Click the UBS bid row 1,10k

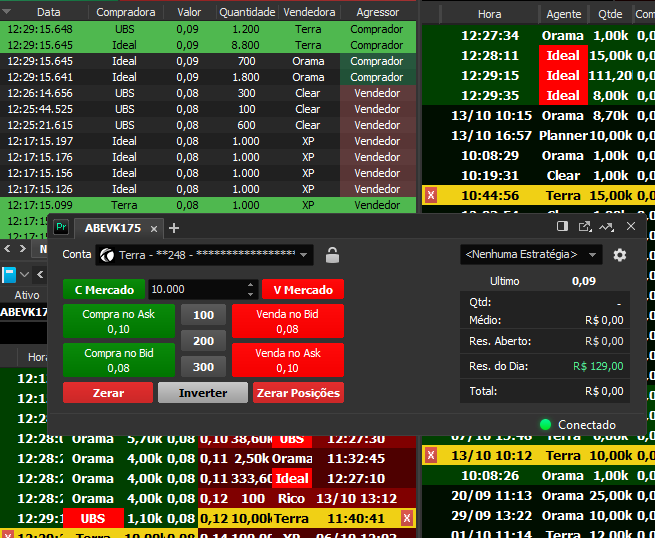click(x=99, y=518)
